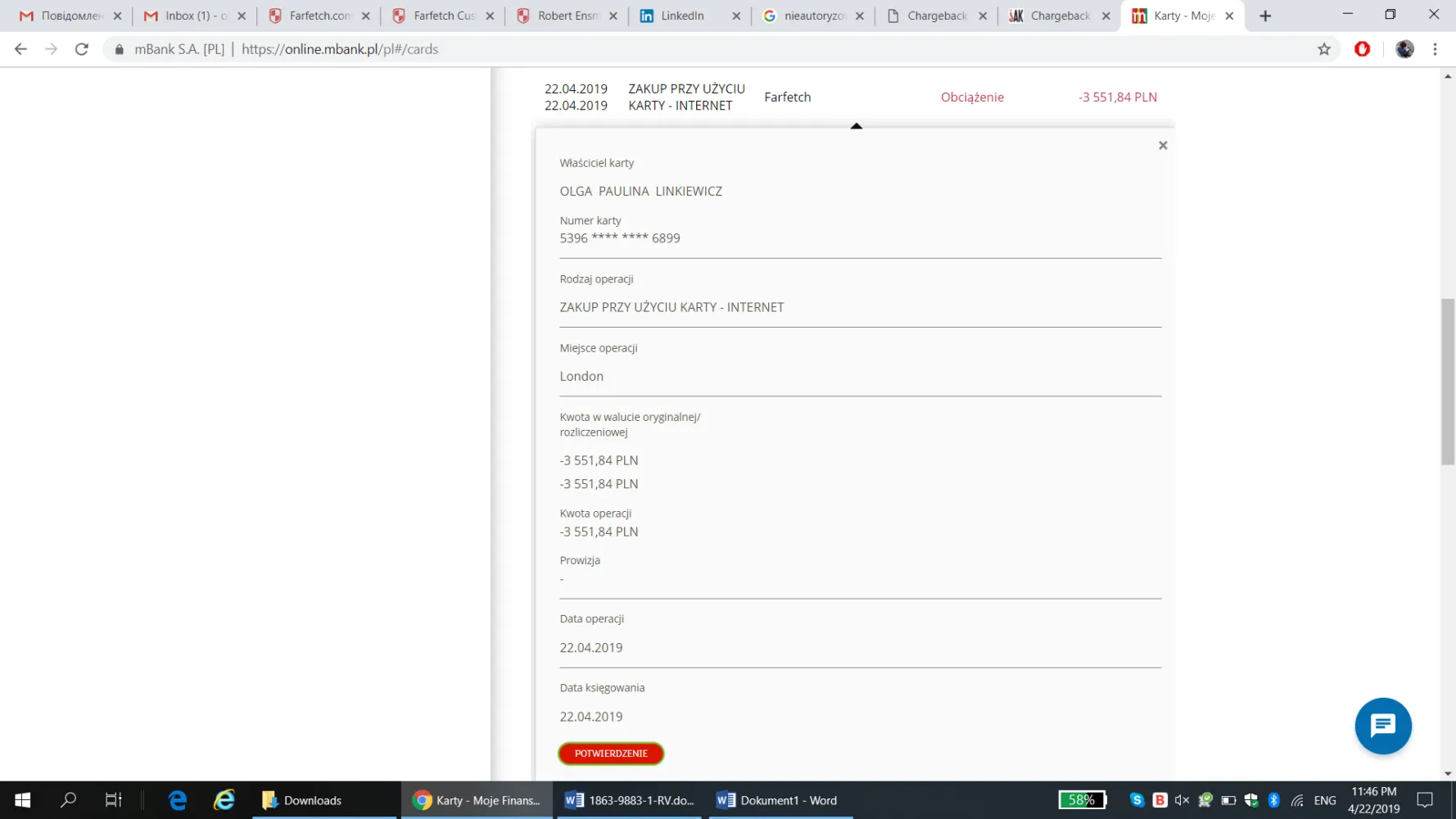
Task: Close the Robert Ensm browser tab
Action: point(613,16)
